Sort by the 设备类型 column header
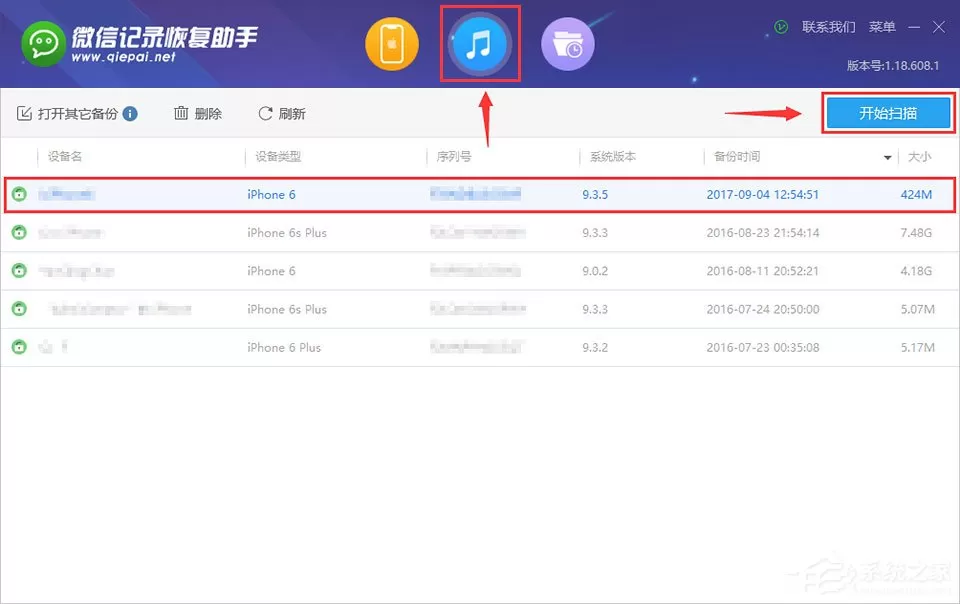960x604 pixels. (x=278, y=157)
